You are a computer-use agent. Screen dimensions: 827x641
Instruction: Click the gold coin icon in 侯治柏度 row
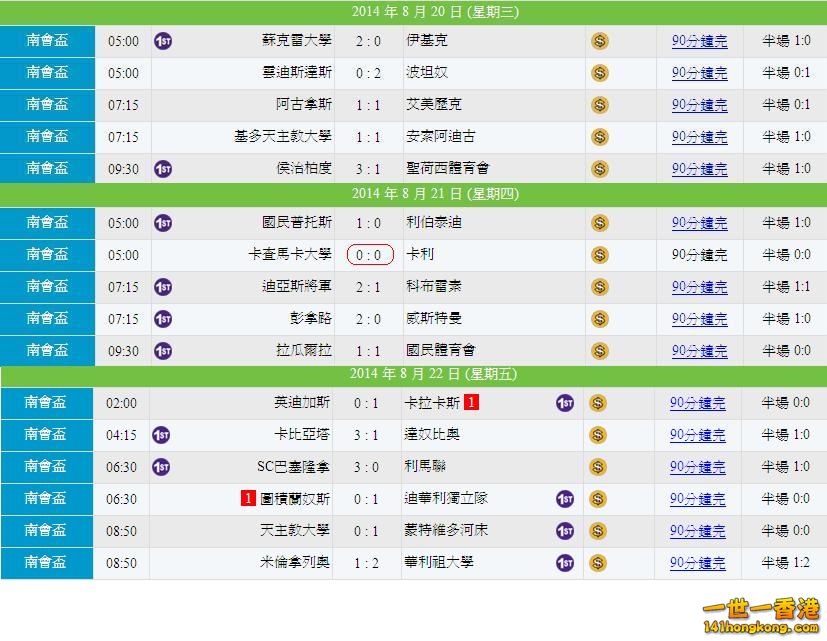point(600,169)
